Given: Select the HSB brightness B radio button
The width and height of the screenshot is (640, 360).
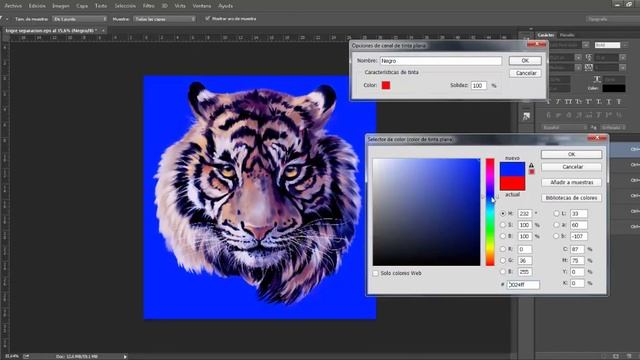Looking at the screenshot, I should 503,236.
